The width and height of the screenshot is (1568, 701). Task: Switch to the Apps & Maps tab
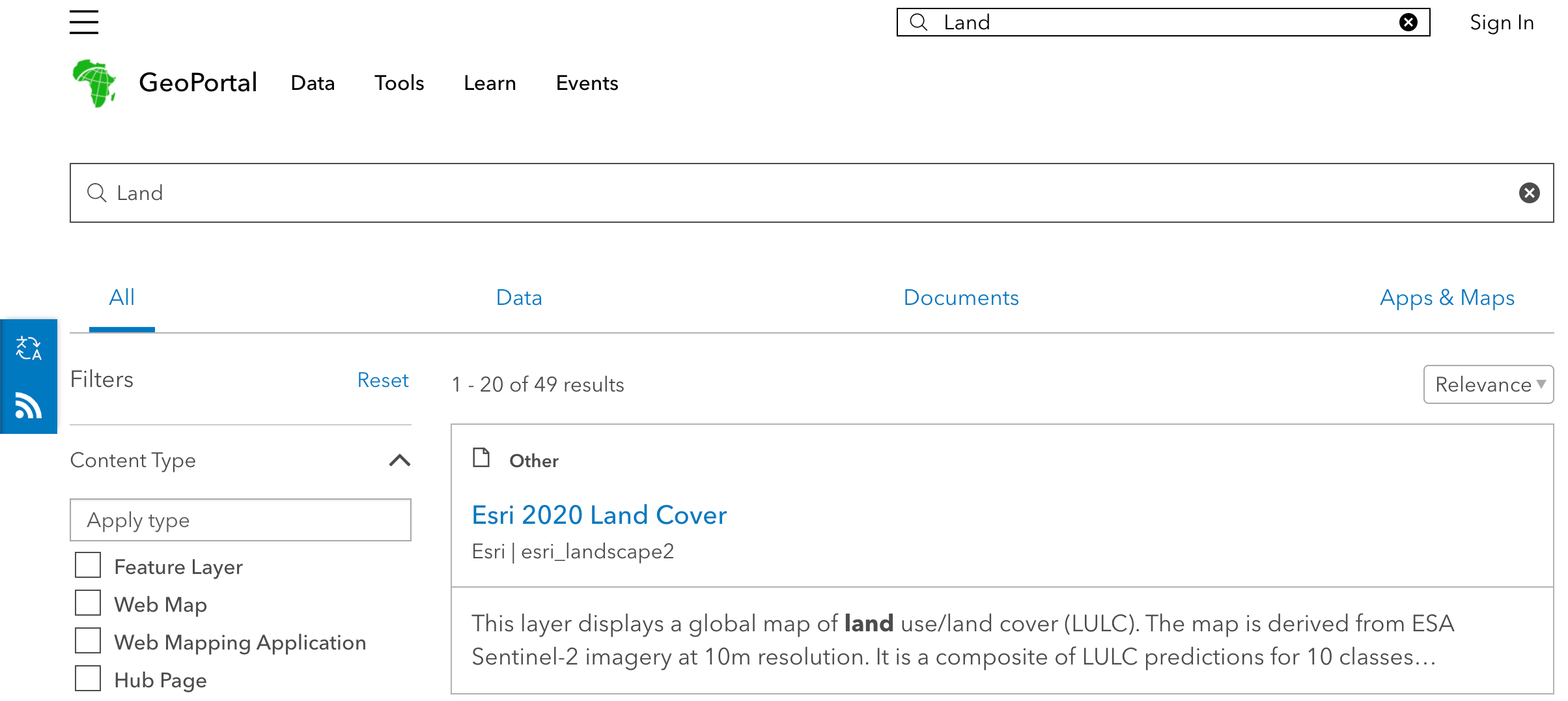tap(1447, 298)
